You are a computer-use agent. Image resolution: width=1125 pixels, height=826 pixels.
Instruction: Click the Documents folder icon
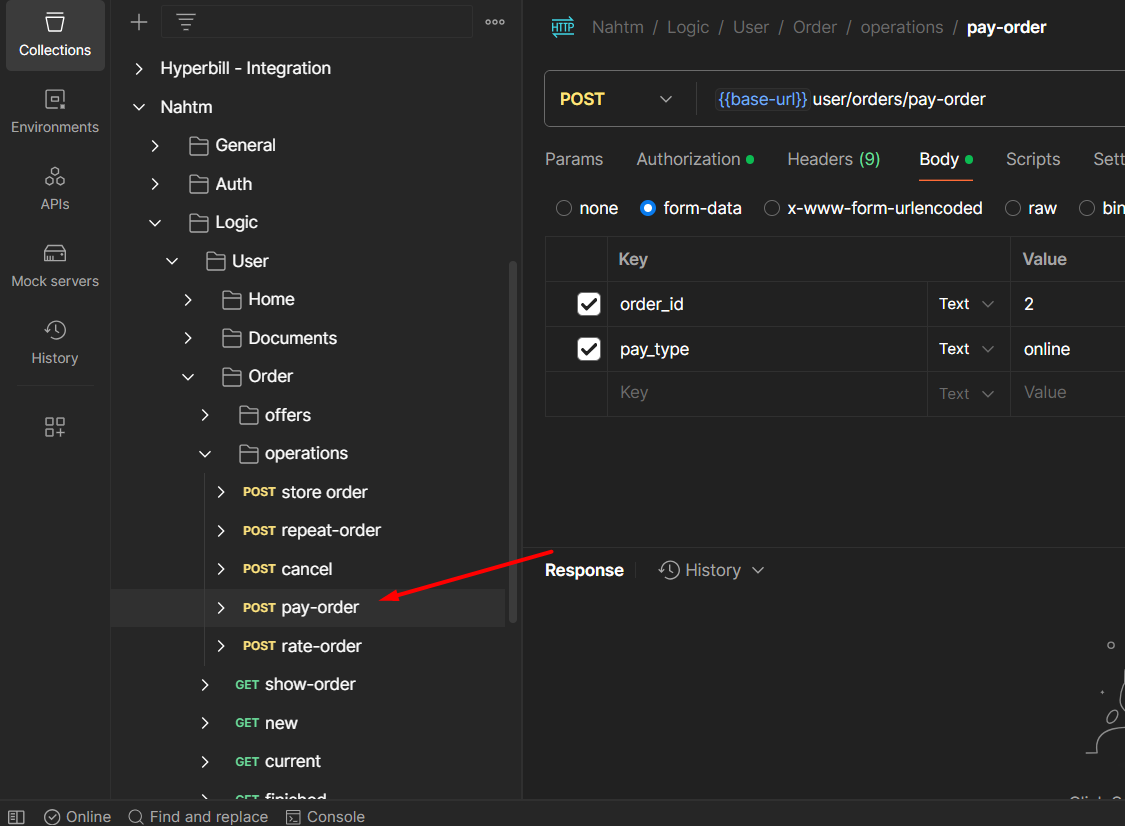click(x=232, y=338)
